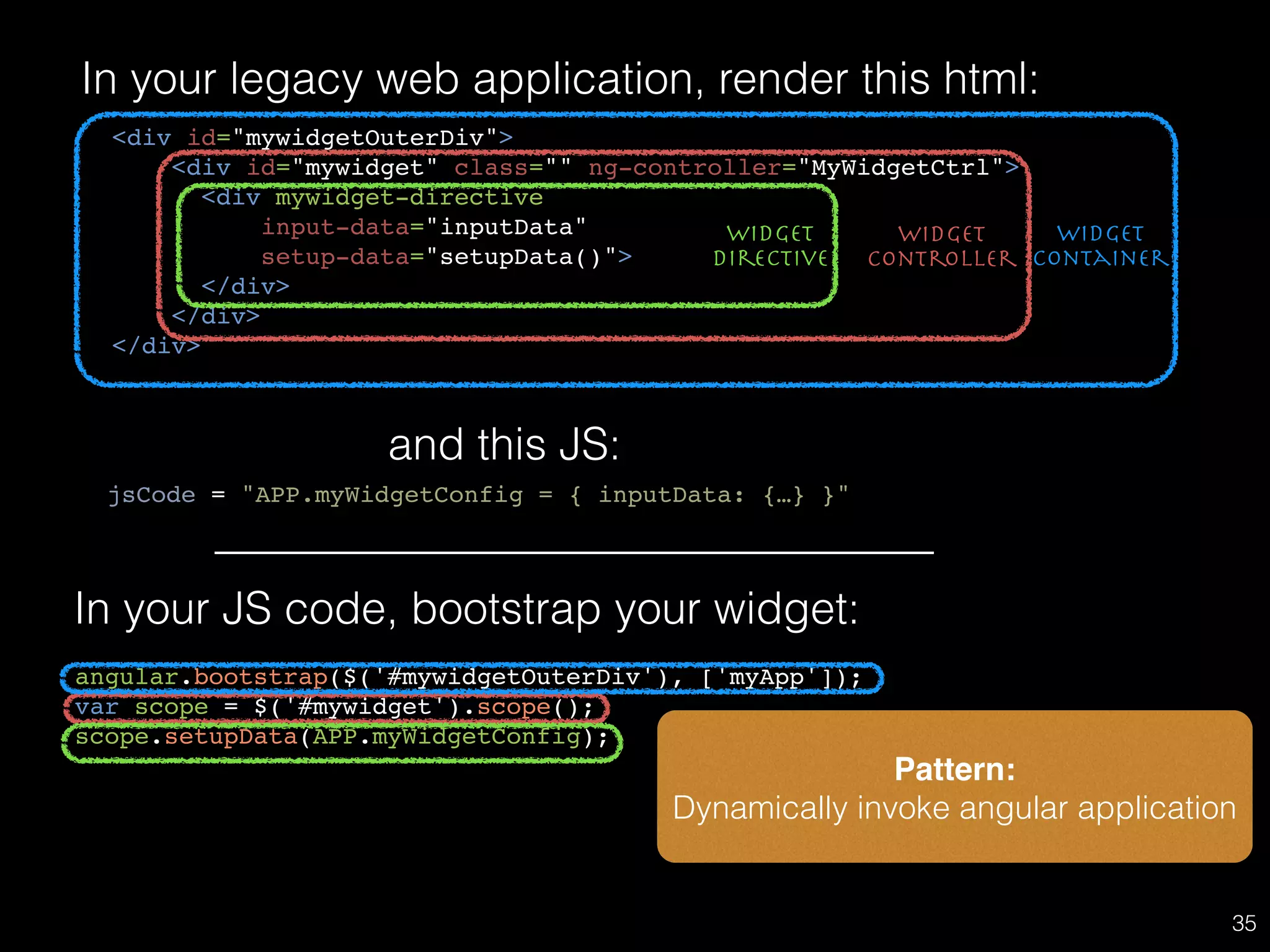
Task: Click the horizontal white divider line
Action: [574, 552]
